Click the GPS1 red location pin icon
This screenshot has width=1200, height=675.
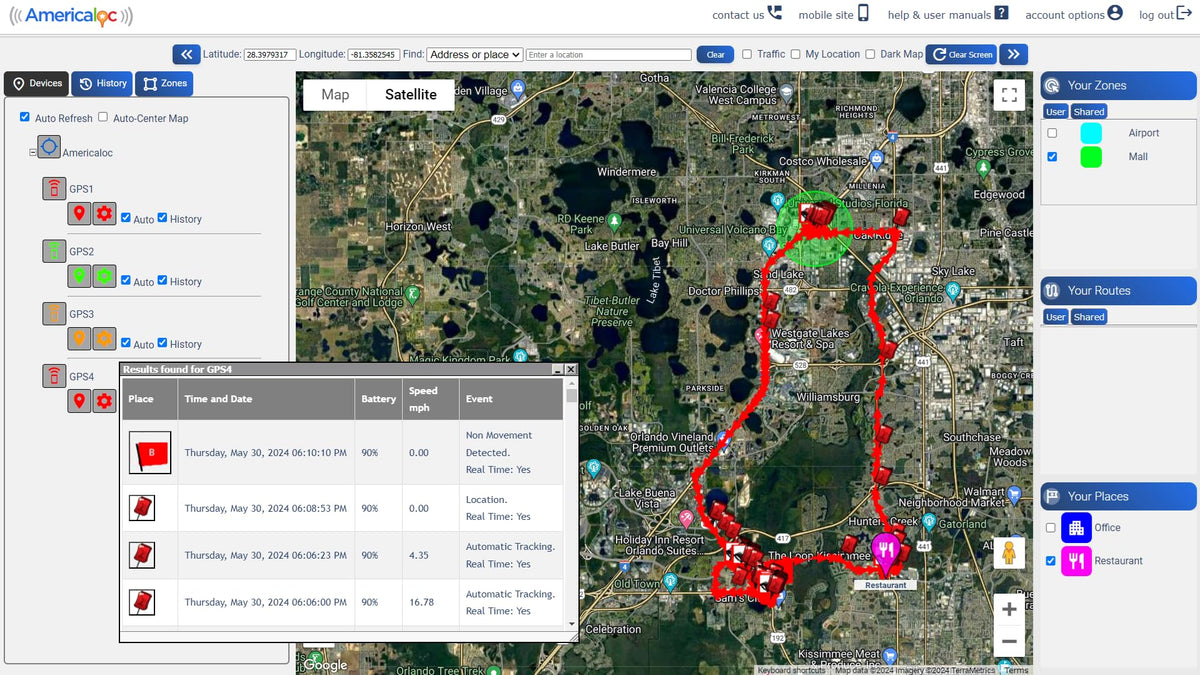pyautogui.click(x=80, y=214)
